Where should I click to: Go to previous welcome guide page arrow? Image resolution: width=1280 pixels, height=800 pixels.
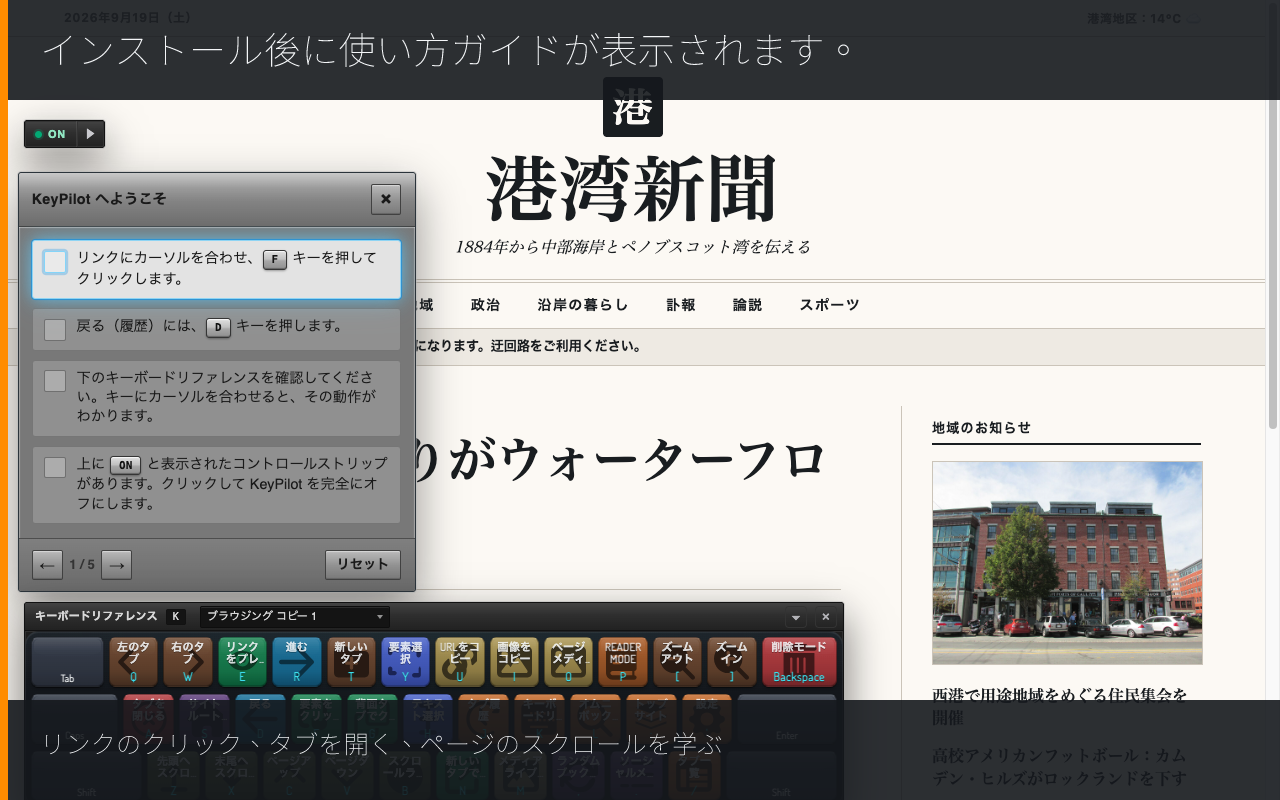[47, 565]
